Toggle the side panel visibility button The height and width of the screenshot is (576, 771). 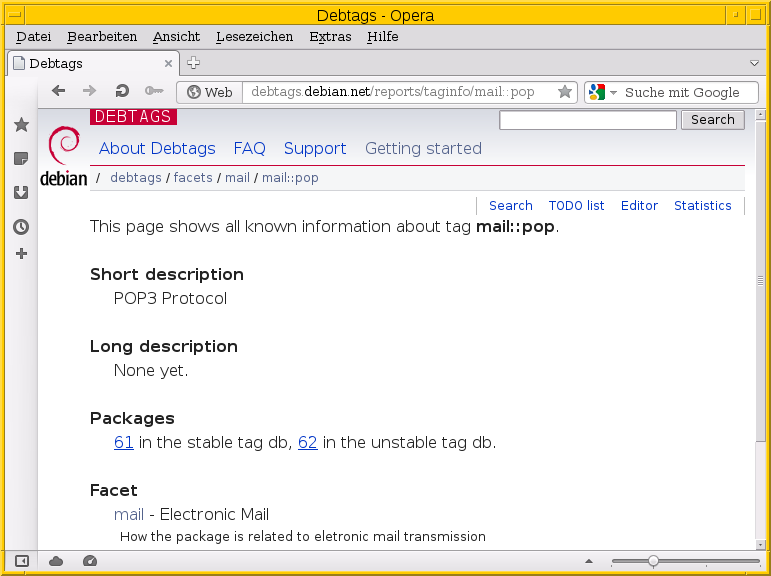click(x=22, y=561)
